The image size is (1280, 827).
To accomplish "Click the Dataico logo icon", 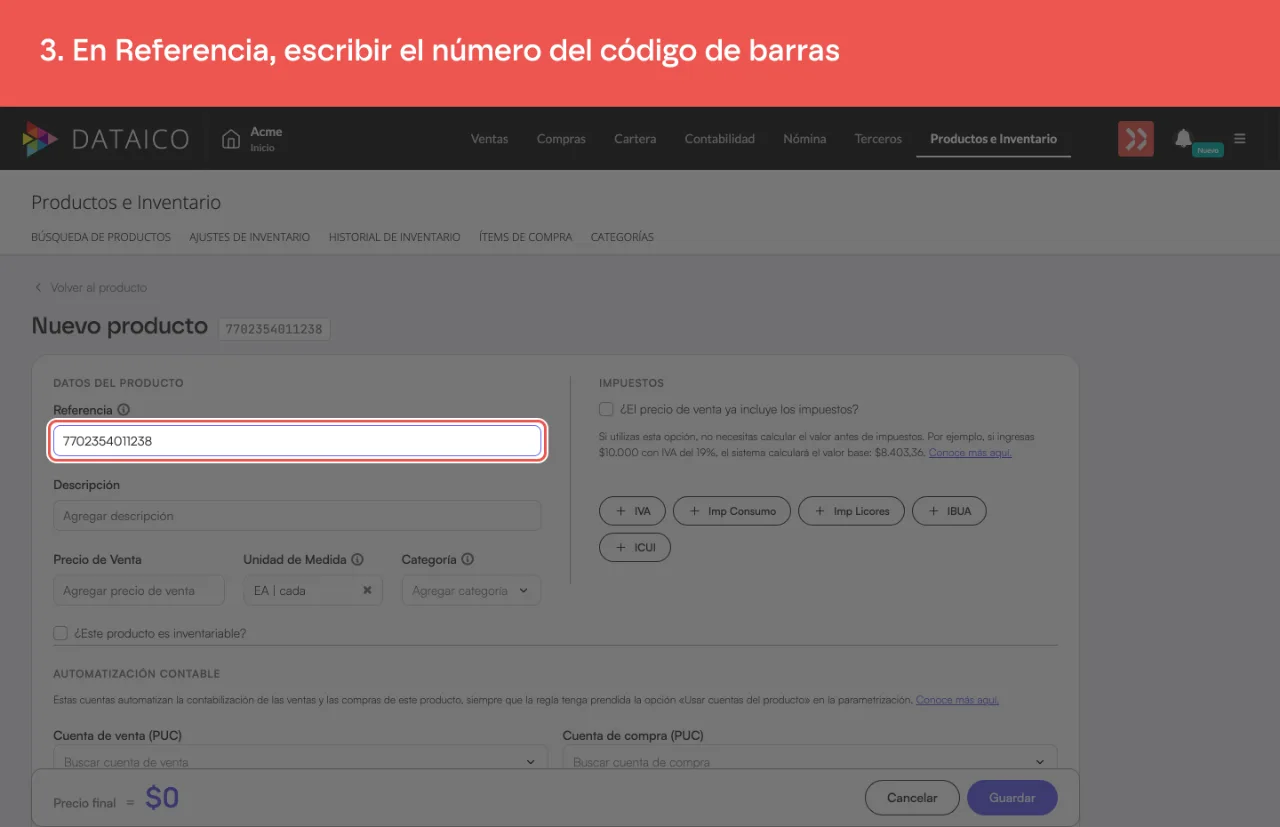I will click(x=40, y=139).
